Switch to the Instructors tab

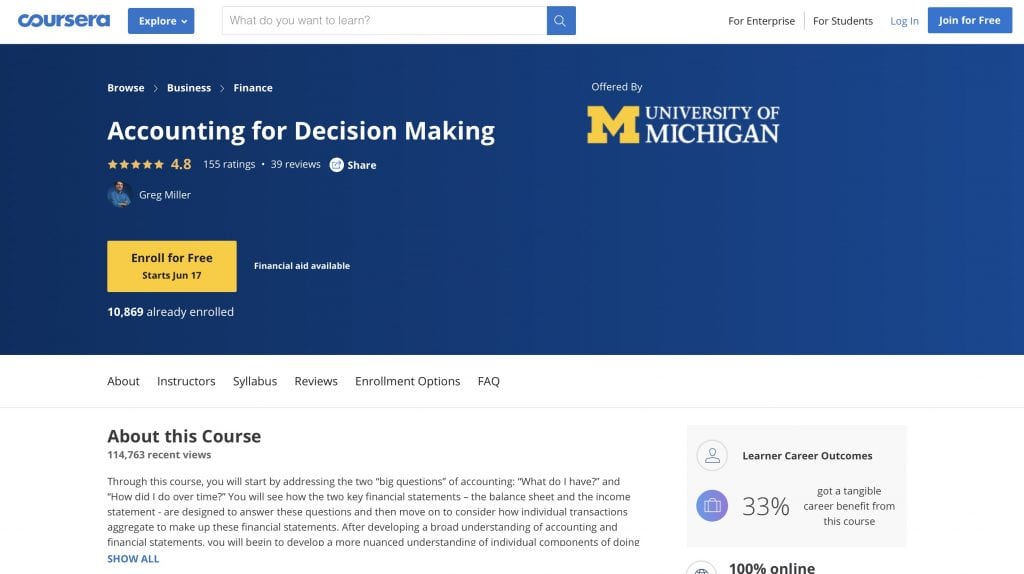click(185, 381)
